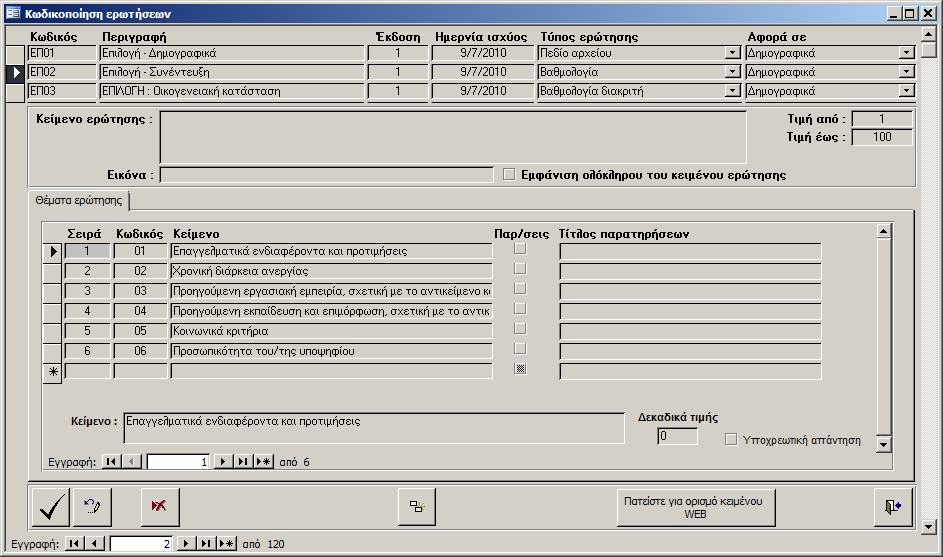Screen dimensions: 943x557
Task: Go to previous record in subform navigator
Action: [x=131, y=461]
